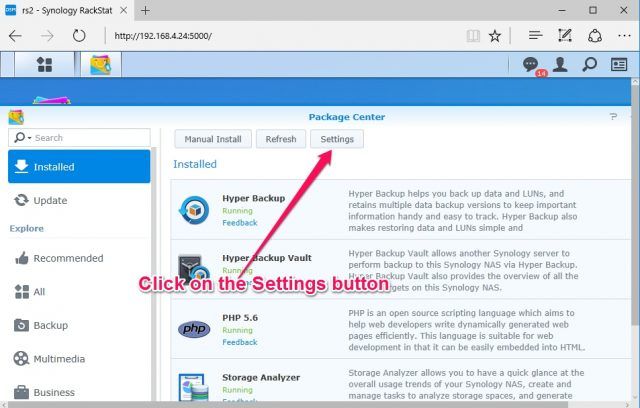Open the Recommended packages category

[79, 258]
